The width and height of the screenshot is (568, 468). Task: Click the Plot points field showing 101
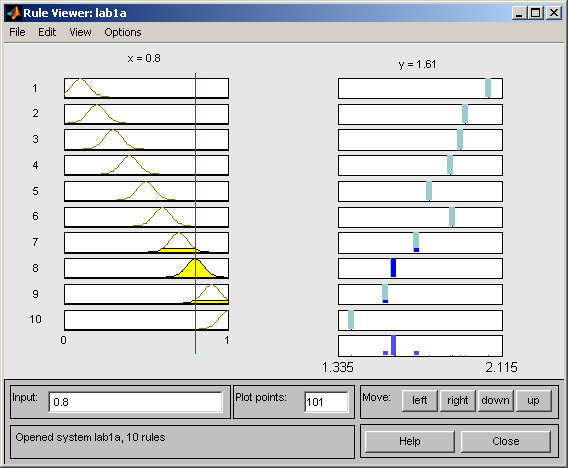pos(326,402)
